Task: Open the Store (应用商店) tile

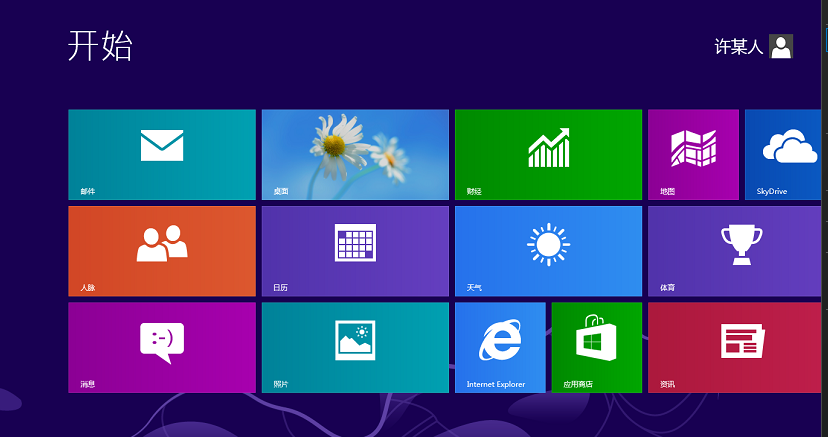Action: click(597, 348)
